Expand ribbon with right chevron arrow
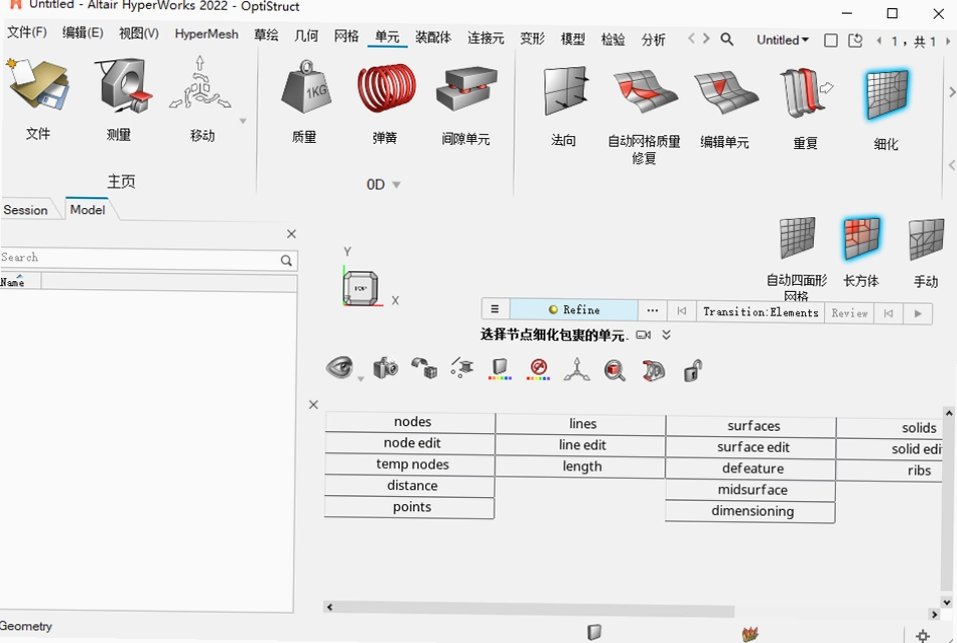The height and width of the screenshot is (643, 957). click(952, 92)
